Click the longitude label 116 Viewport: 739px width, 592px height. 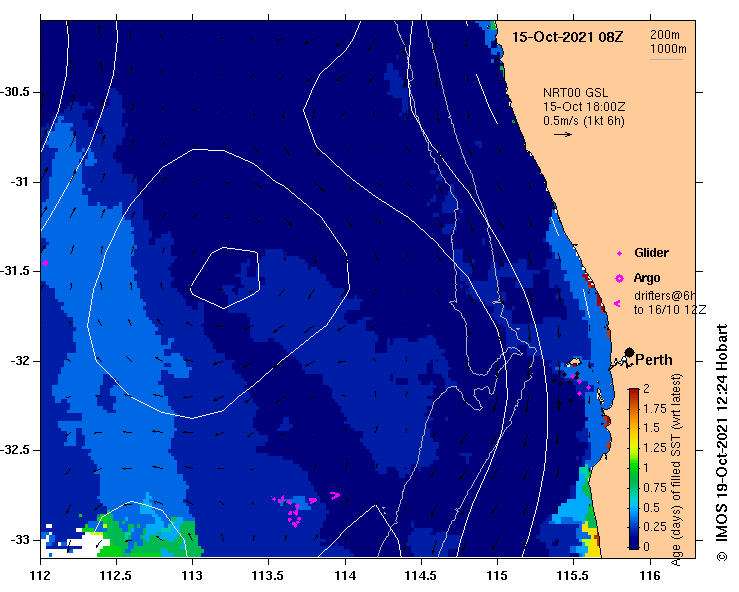[650, 576]
